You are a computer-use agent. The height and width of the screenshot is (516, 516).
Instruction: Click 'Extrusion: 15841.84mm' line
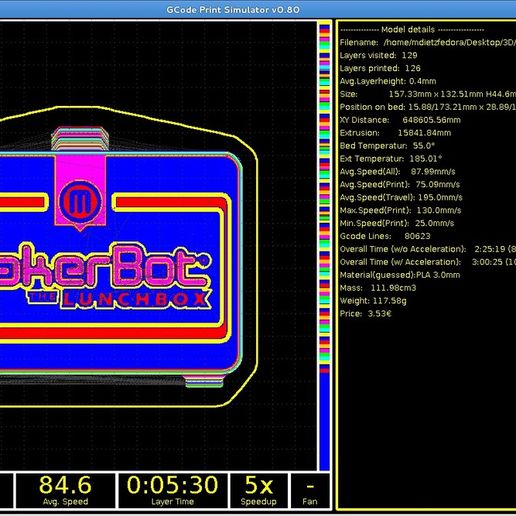(x=395, y=133)
